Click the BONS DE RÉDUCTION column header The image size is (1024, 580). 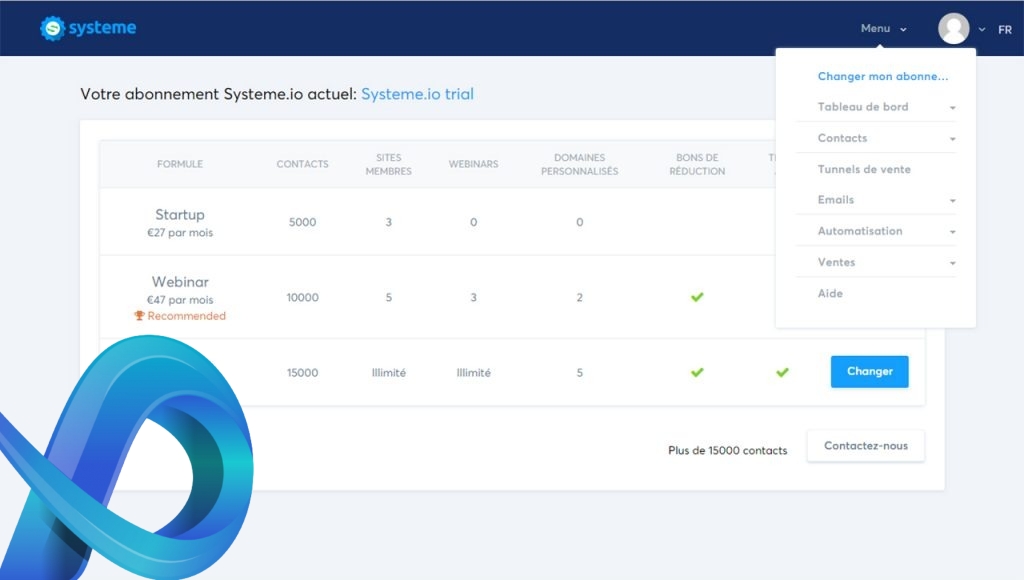[x=697, y=164]
